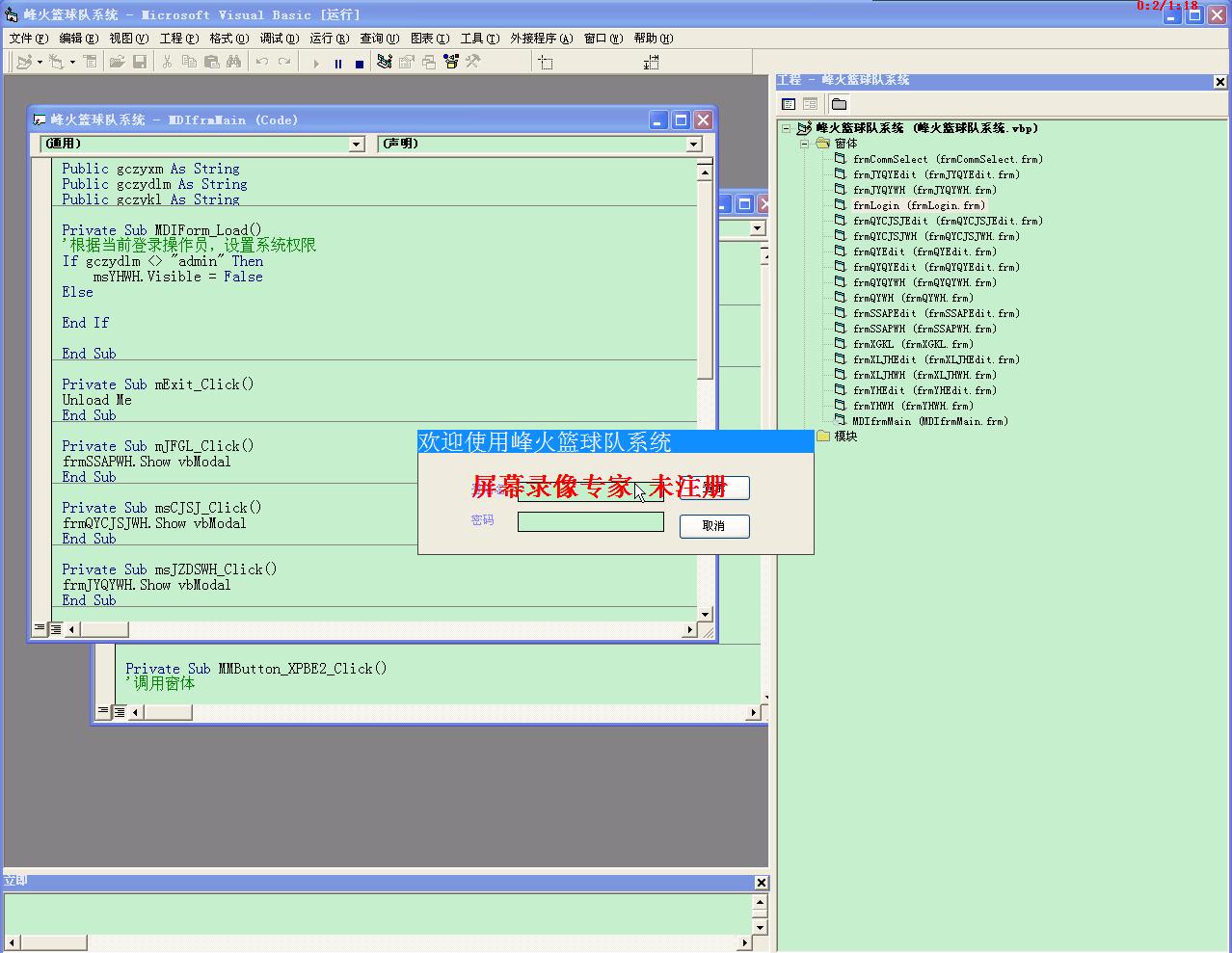1232x953 pixels.
Task: Open the 帮助 menu
Action: [653, 39]
